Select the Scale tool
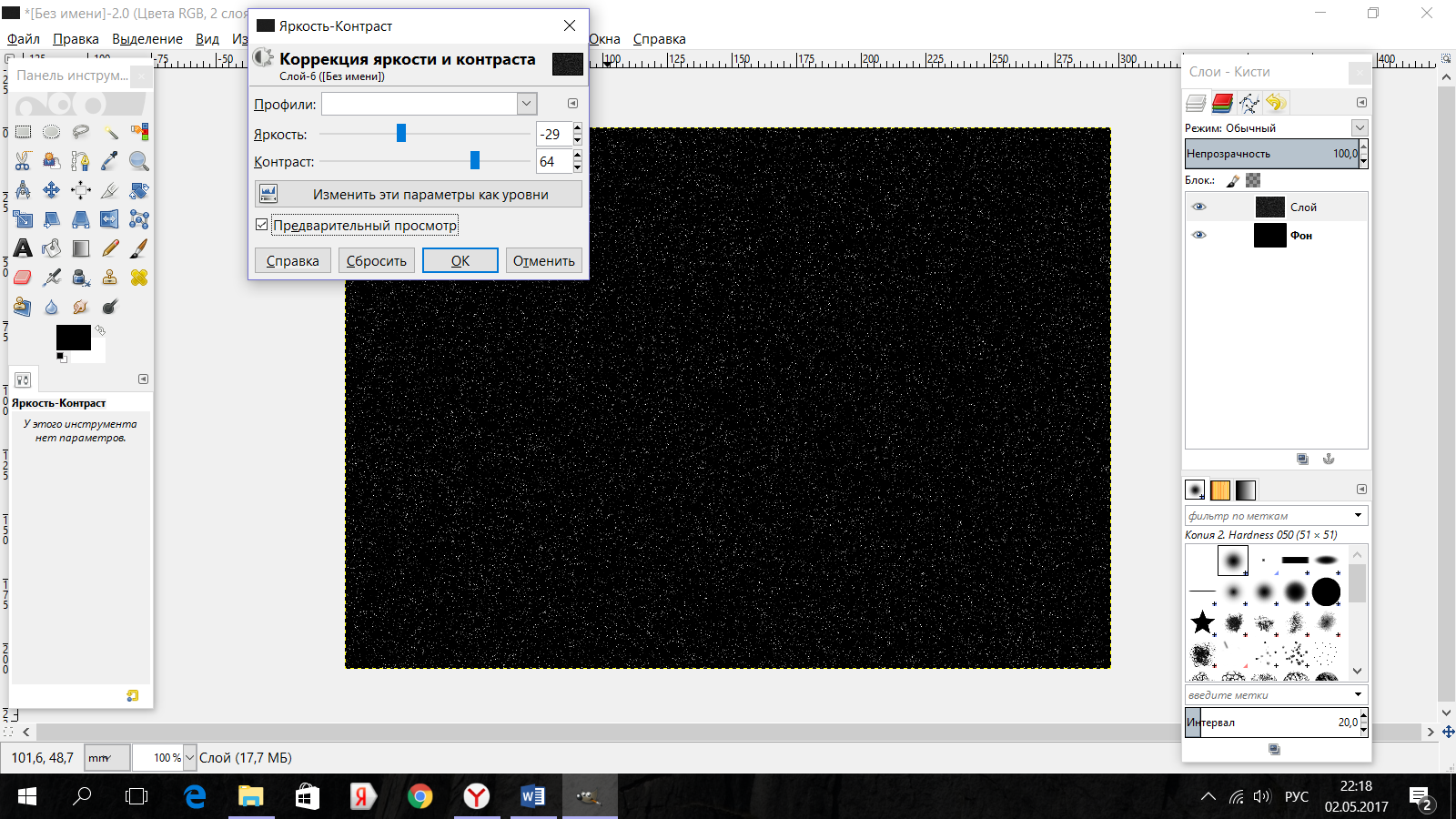The image size is (1456, 819). [x=23, y=219]
